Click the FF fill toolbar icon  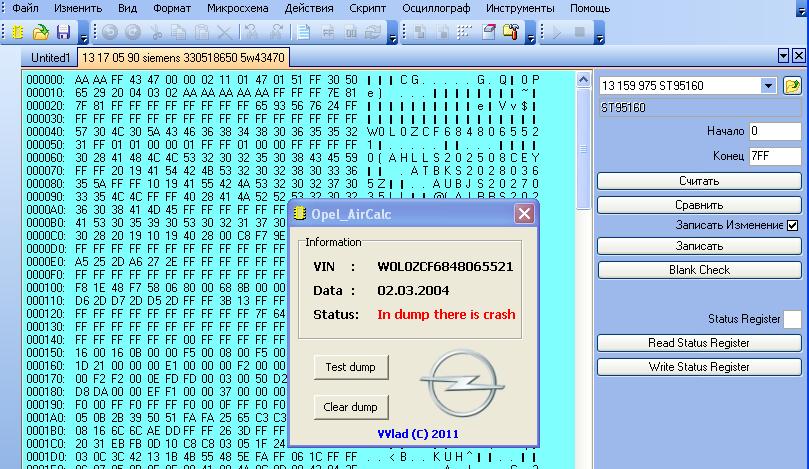pos(328,32)
